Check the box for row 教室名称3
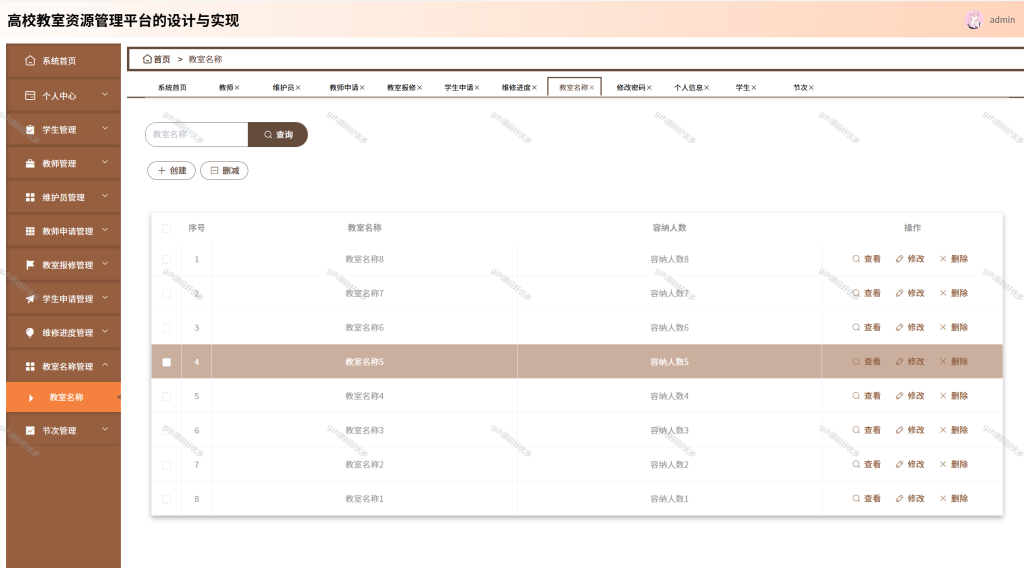 pyautogui.click(x=167, y=431)
